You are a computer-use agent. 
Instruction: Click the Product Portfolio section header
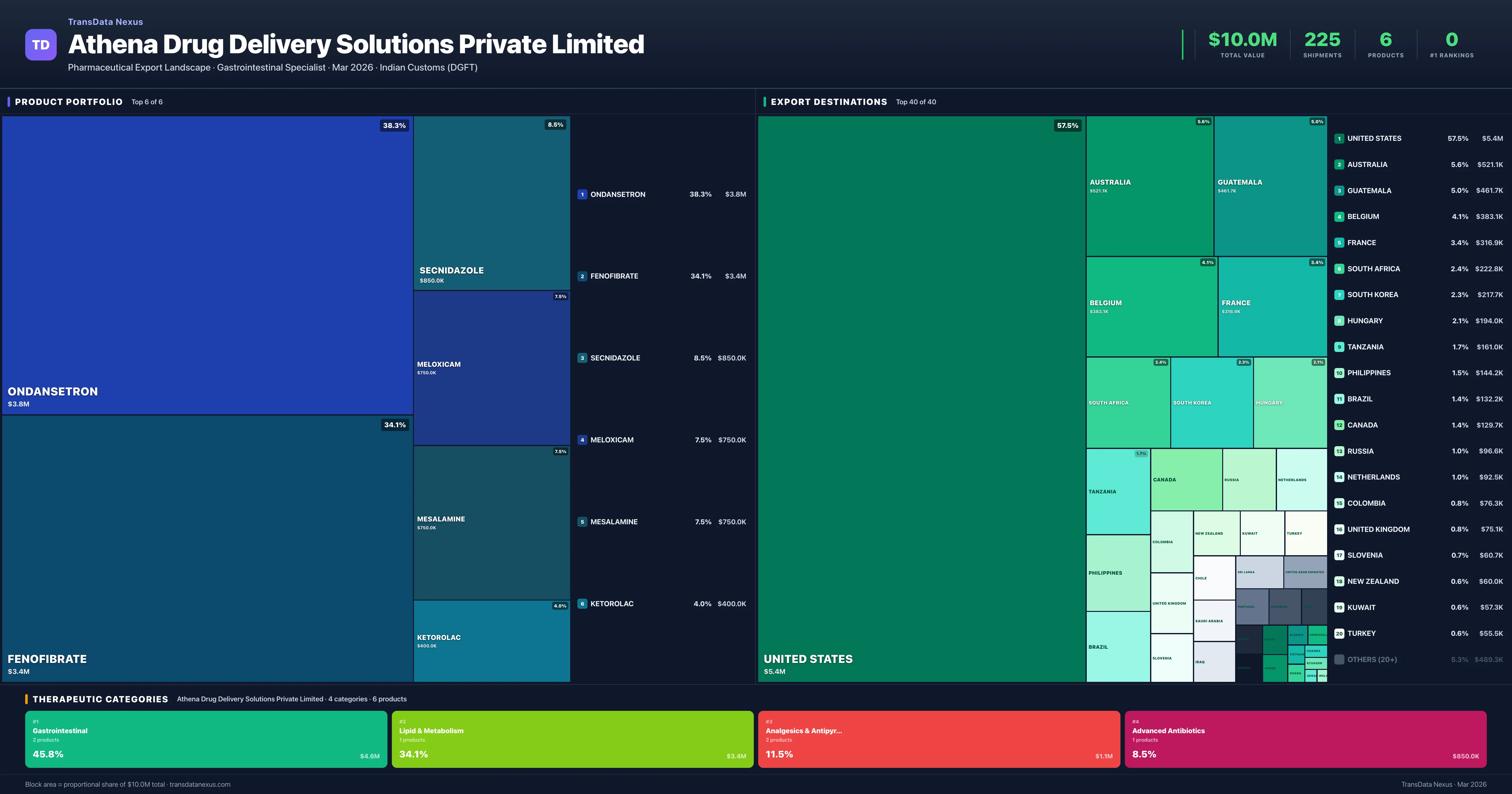(x=69, y=102)
